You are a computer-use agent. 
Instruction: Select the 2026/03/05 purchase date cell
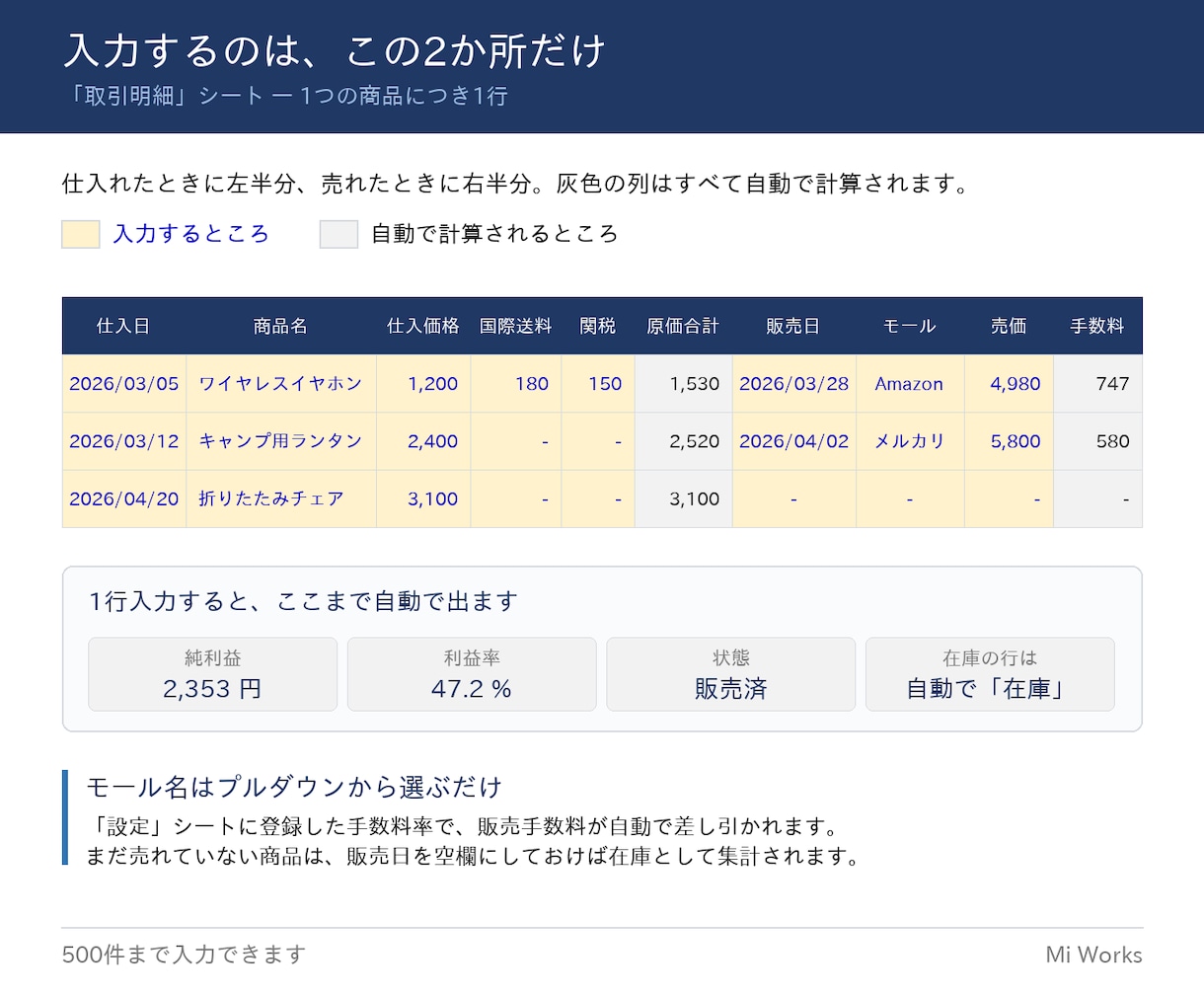124,384
